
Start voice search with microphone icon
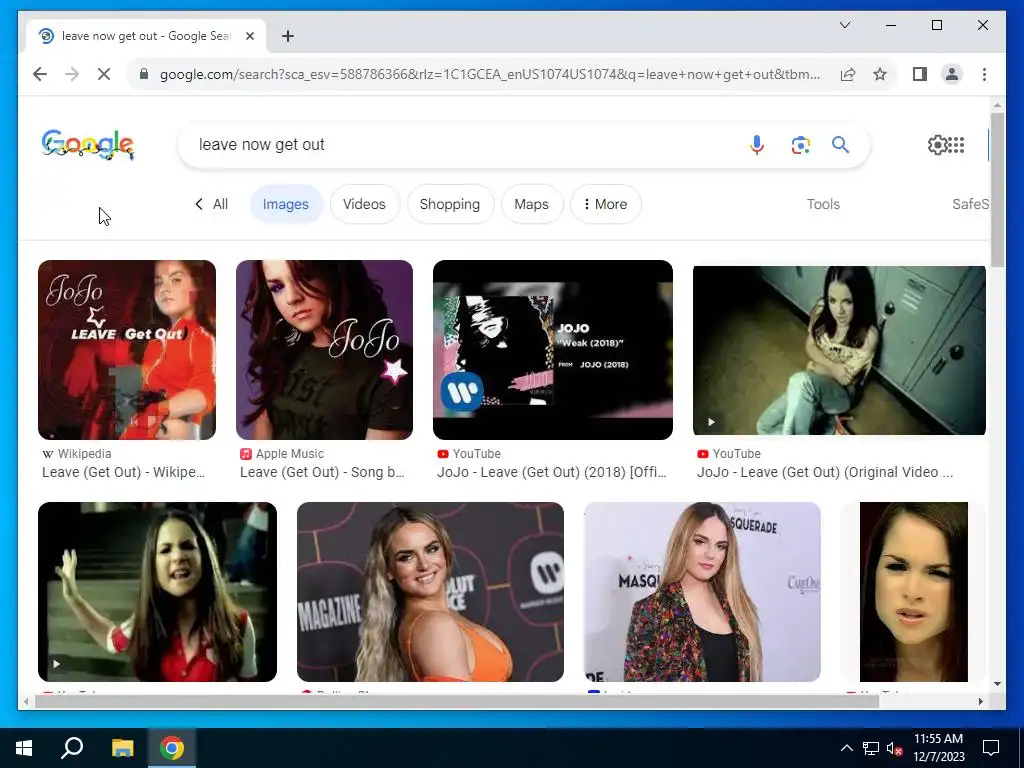[756, 144]
